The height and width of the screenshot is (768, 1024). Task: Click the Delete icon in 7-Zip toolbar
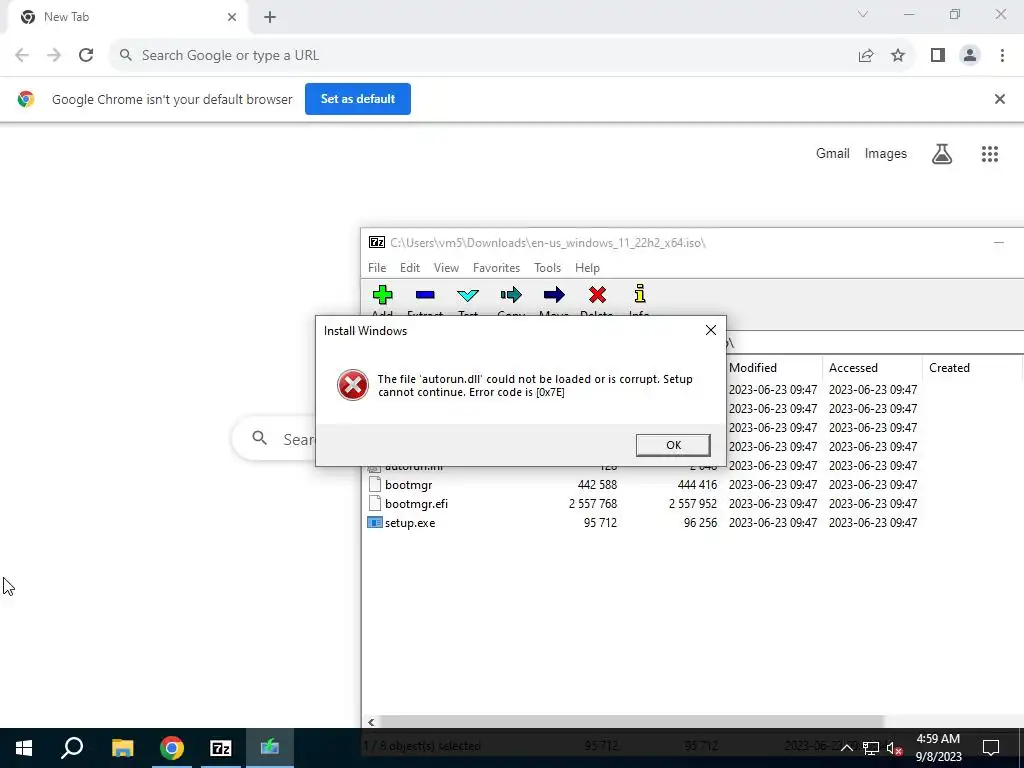click(x=597, y=295)
